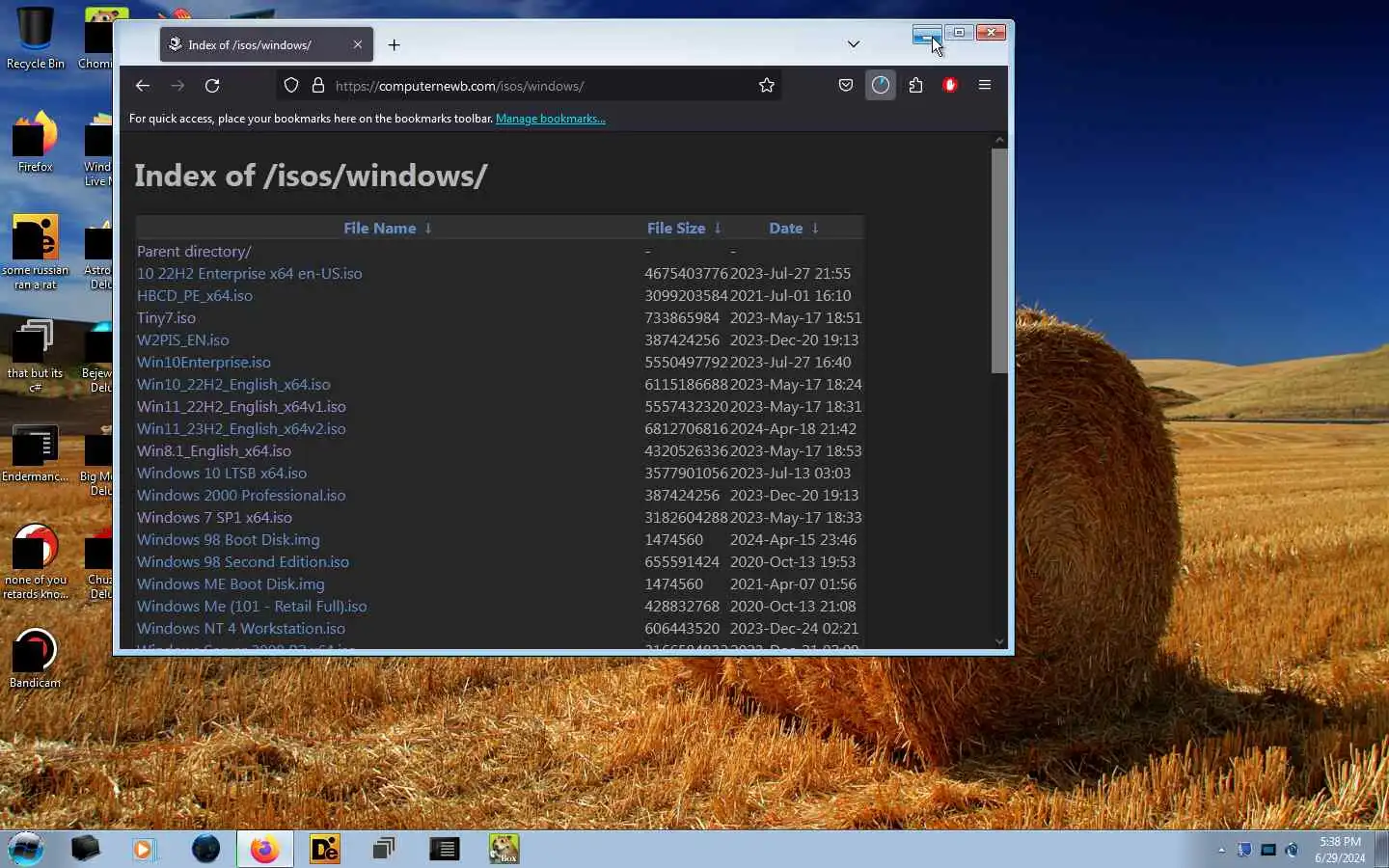Click Windows NT 4 Workstation.iso link
This screenshot has width=1389, height=868.
click(241, 628)
